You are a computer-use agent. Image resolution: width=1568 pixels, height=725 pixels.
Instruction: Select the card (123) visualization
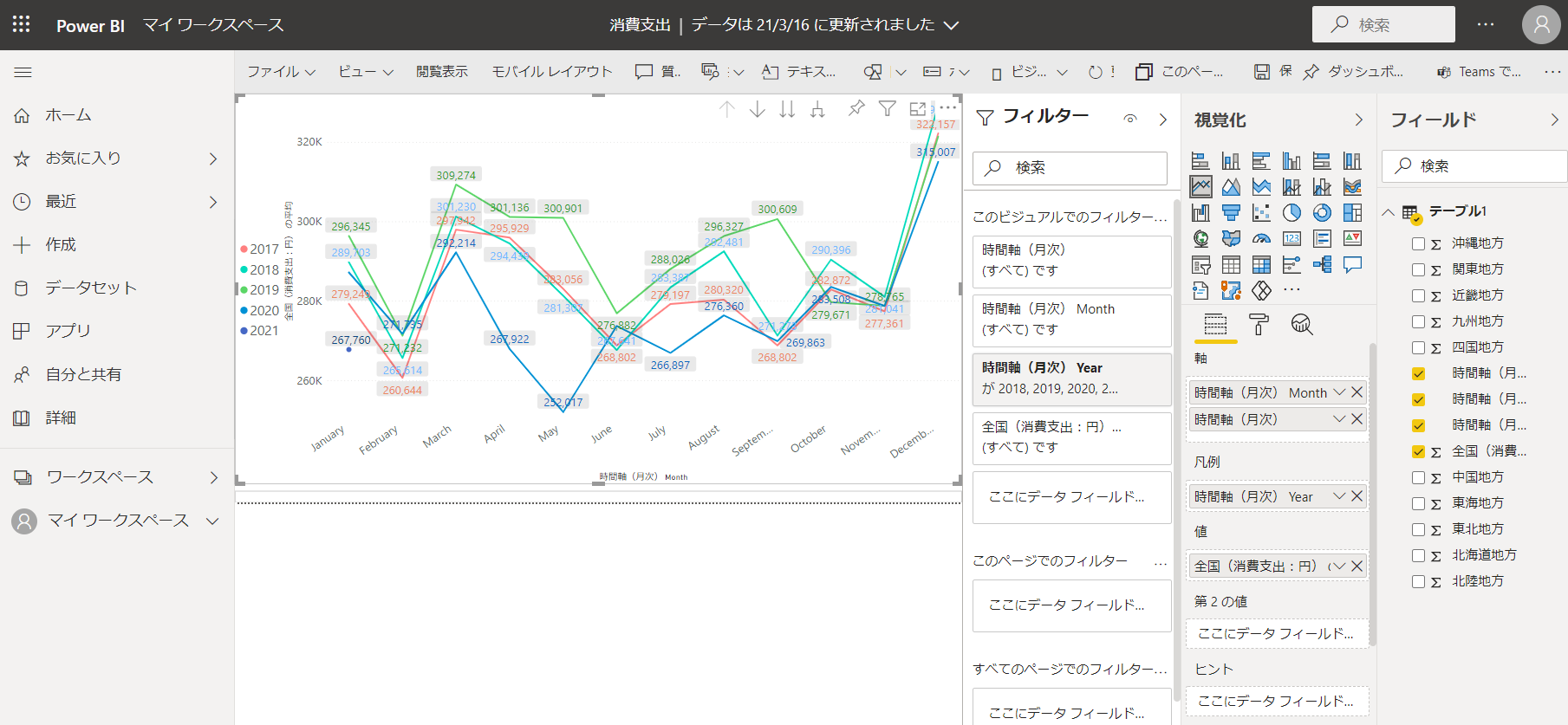[1291, 239]
